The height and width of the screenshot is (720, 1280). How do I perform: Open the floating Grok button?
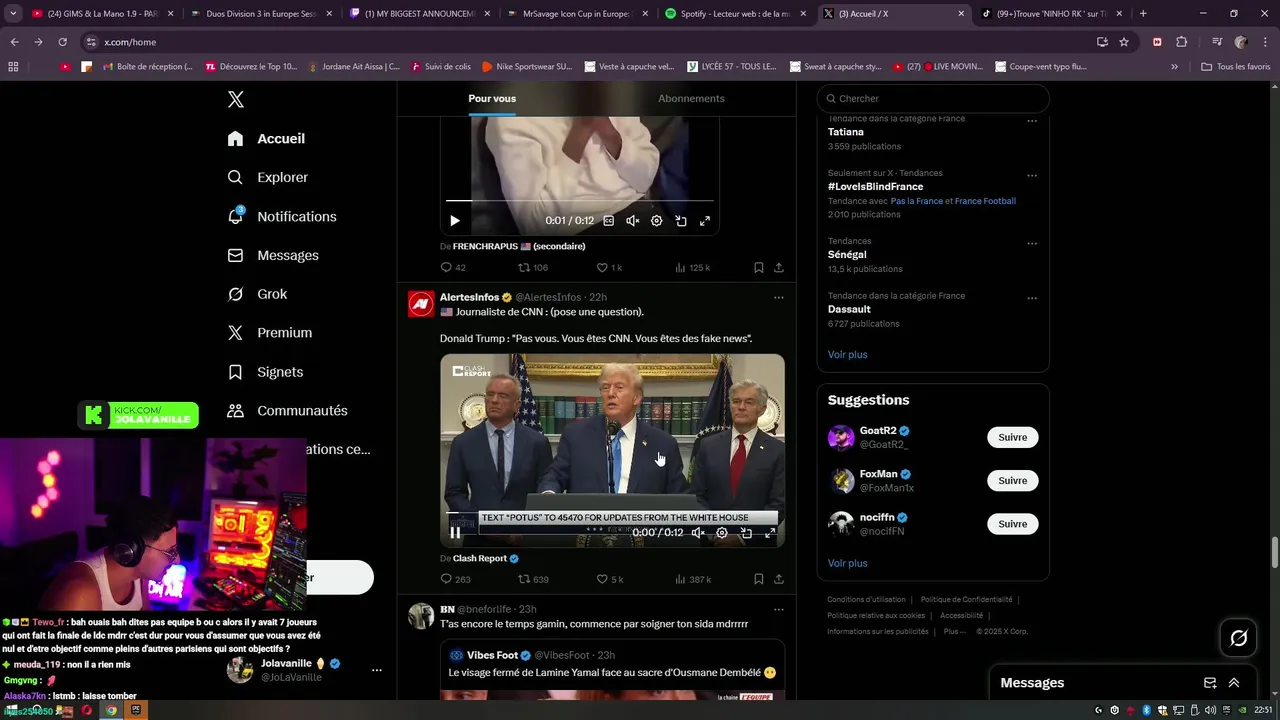click(x=1238, y=638)
